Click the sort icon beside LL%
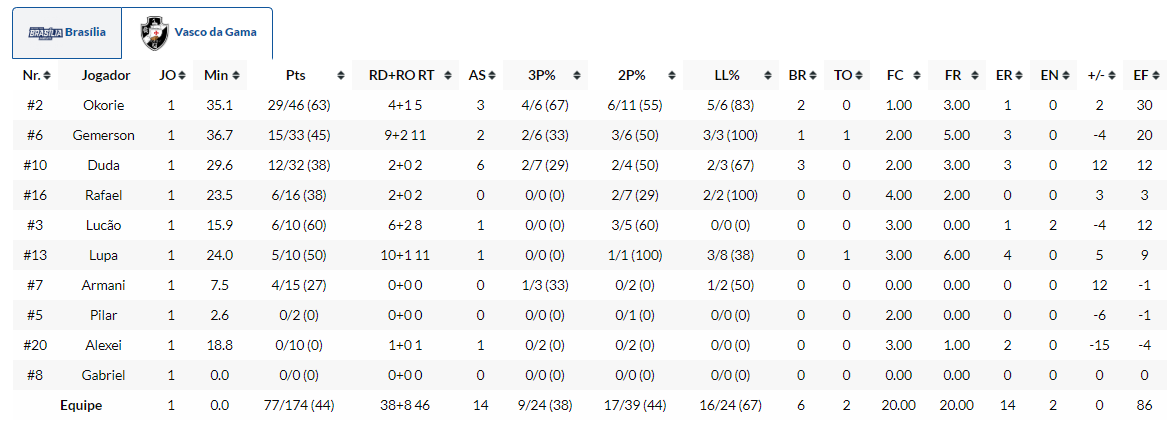 pos(768,75)
